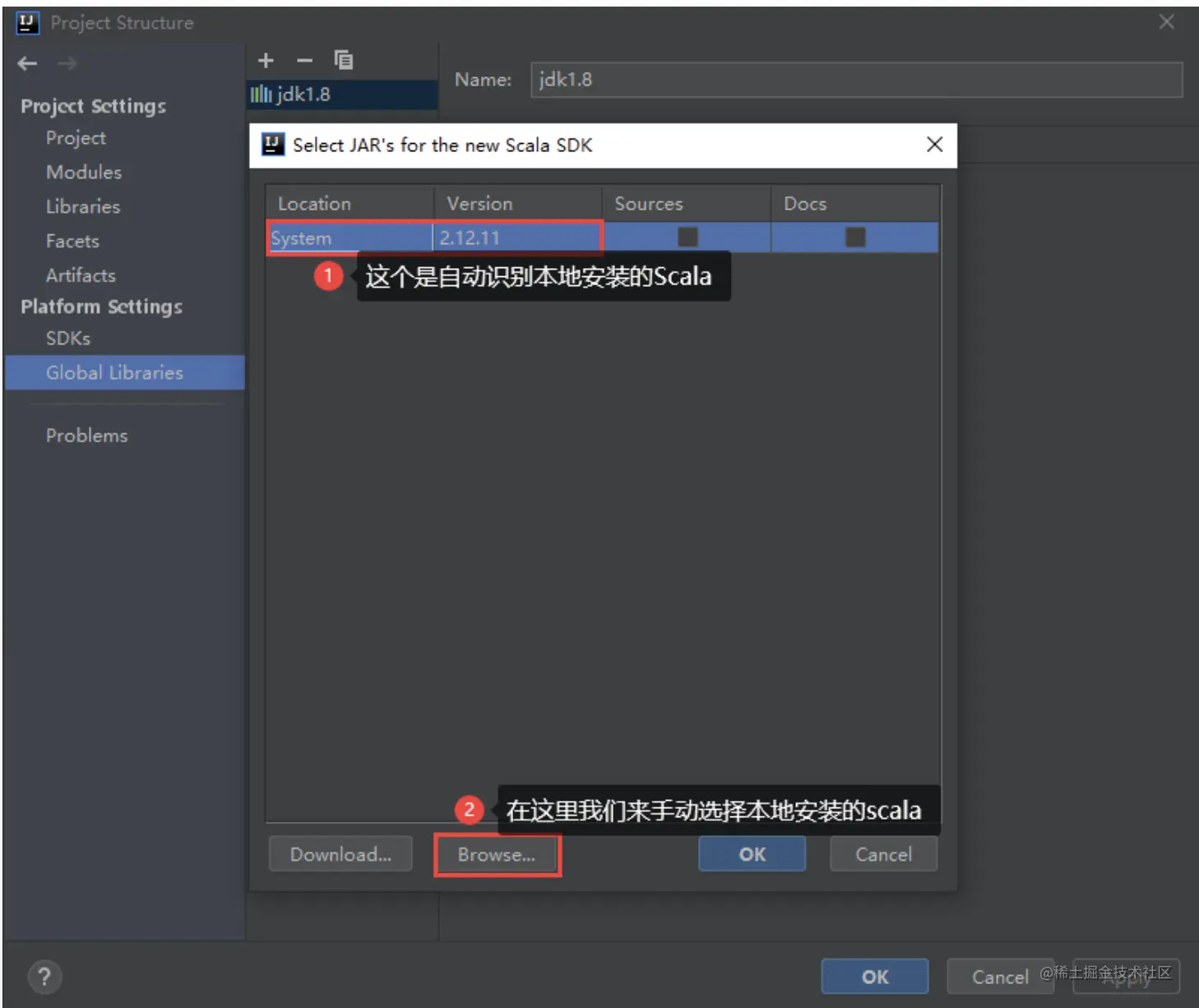
Task: Open the Libraries settings item
Action: [83, 206]
